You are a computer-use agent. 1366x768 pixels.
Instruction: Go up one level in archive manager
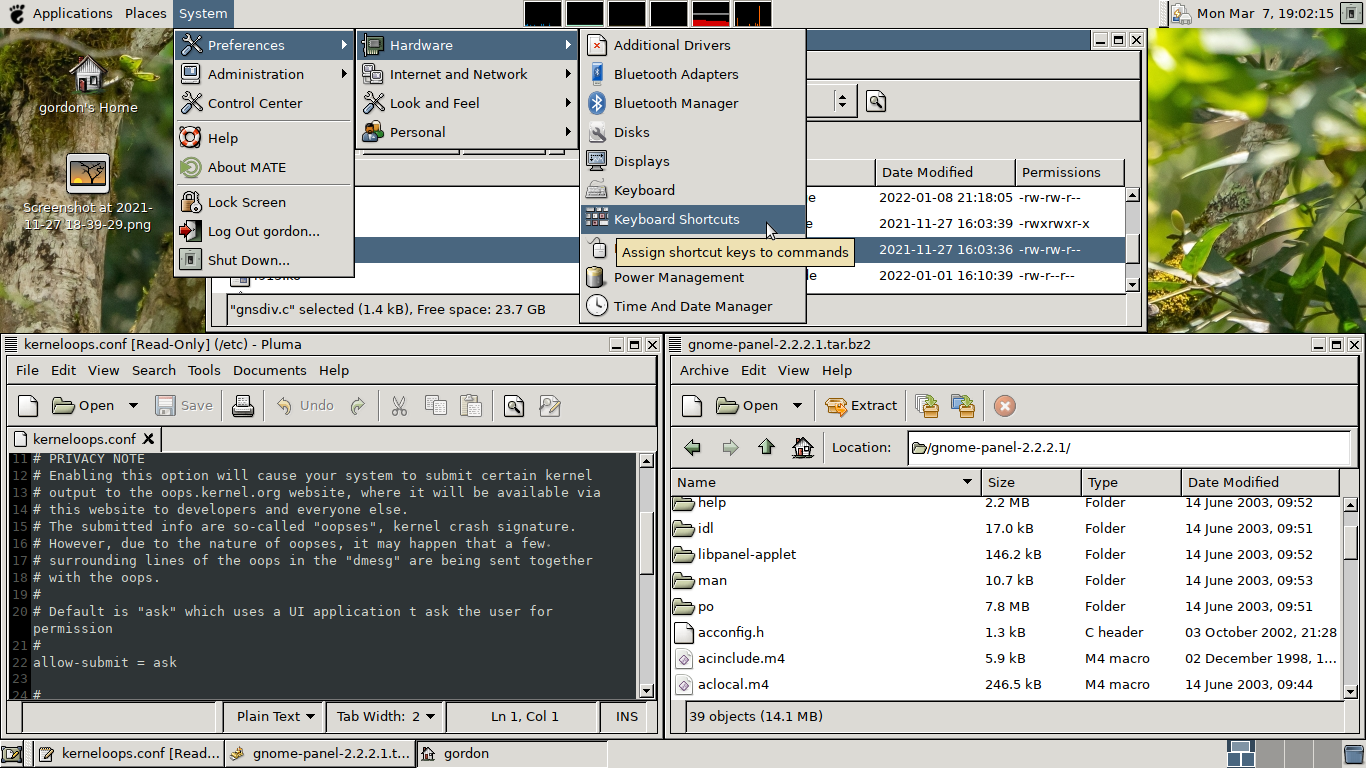click(766, 447)
